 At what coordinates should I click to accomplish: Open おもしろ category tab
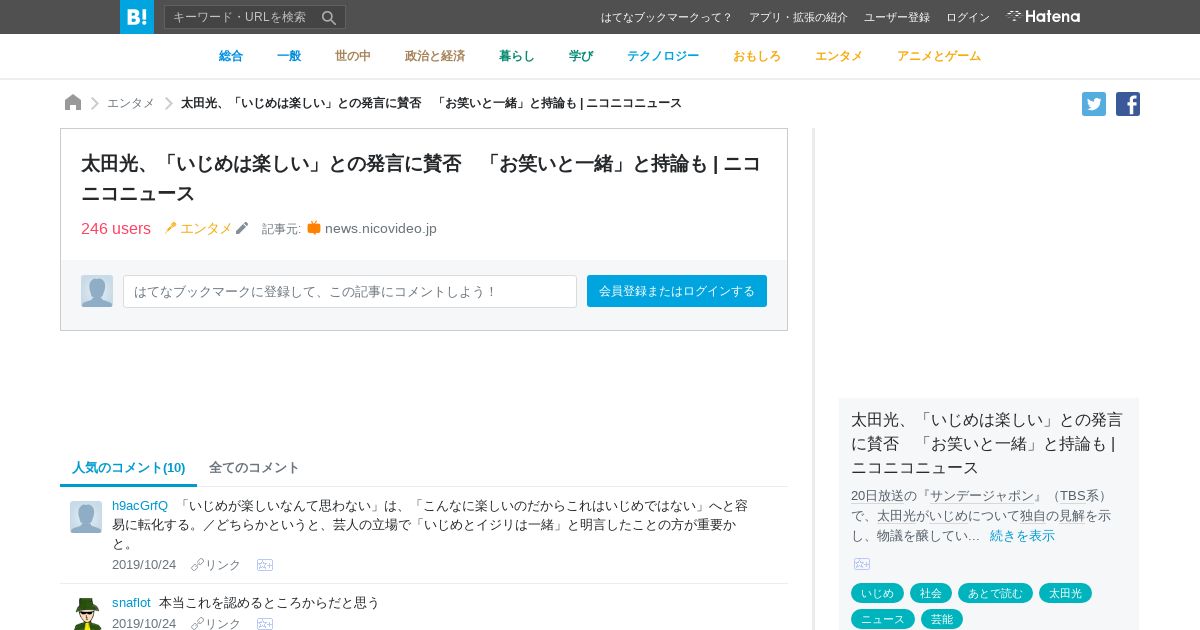tap(757, 56)
